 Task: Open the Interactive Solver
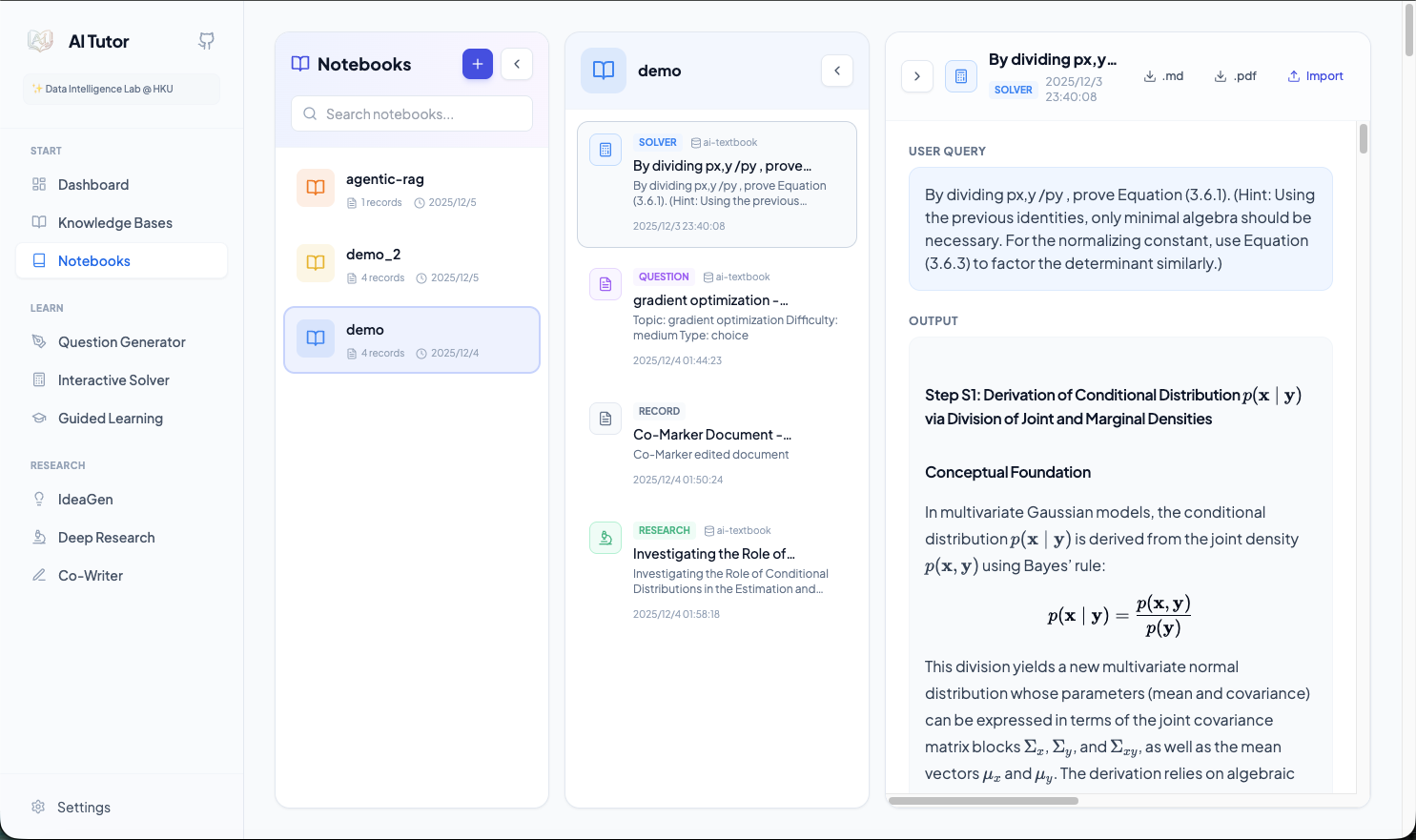111,379
